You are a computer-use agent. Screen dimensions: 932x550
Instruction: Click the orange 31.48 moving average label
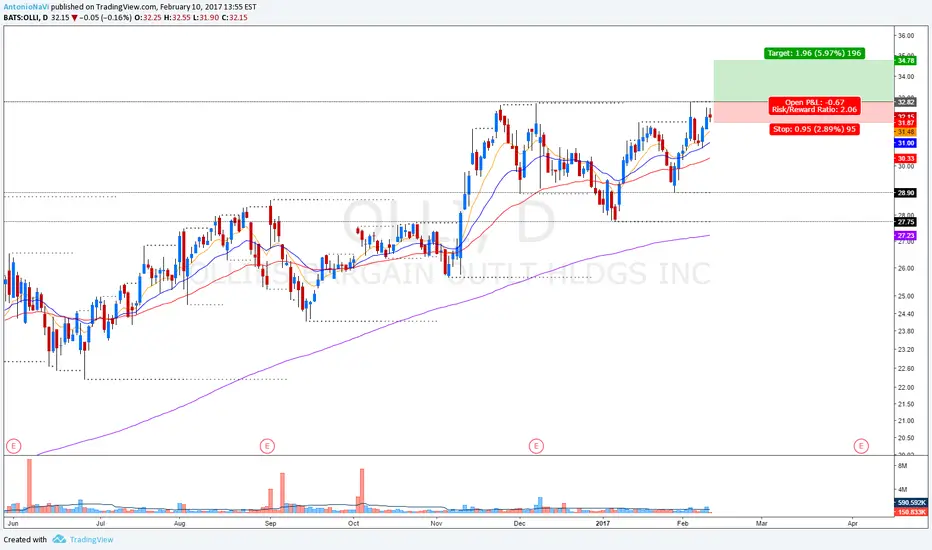pyautogui.click(x=905, y=131)
